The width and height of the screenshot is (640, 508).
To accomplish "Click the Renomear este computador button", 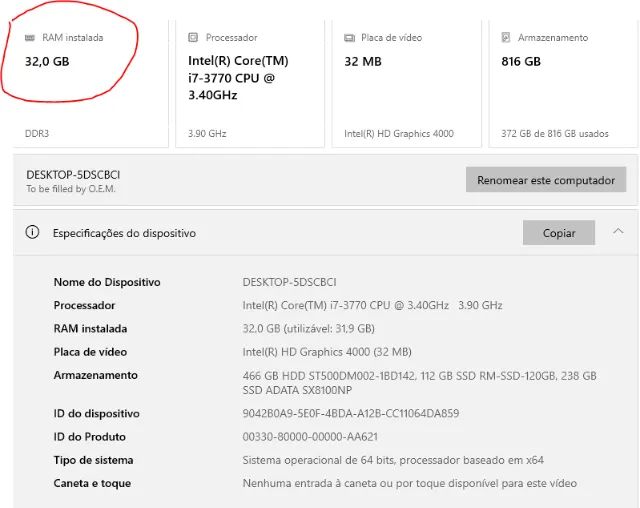I will pyautogui.click(x=546, y=180).
